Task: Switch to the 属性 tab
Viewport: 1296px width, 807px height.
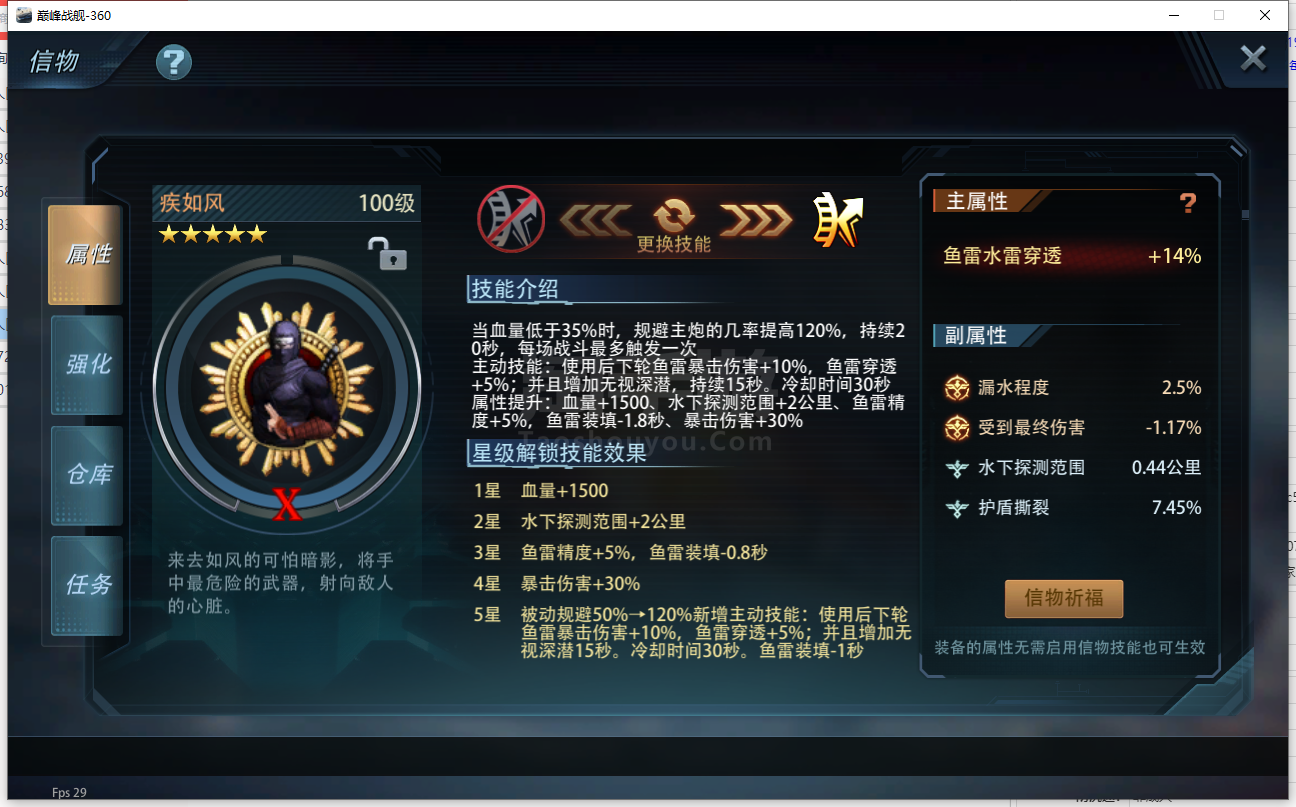Action: 86,255
